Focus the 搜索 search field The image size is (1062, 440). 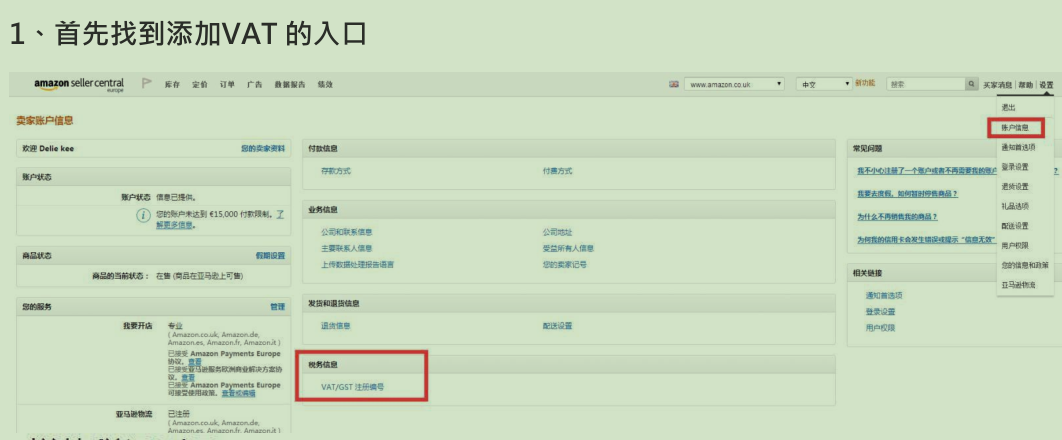point(926,85)
